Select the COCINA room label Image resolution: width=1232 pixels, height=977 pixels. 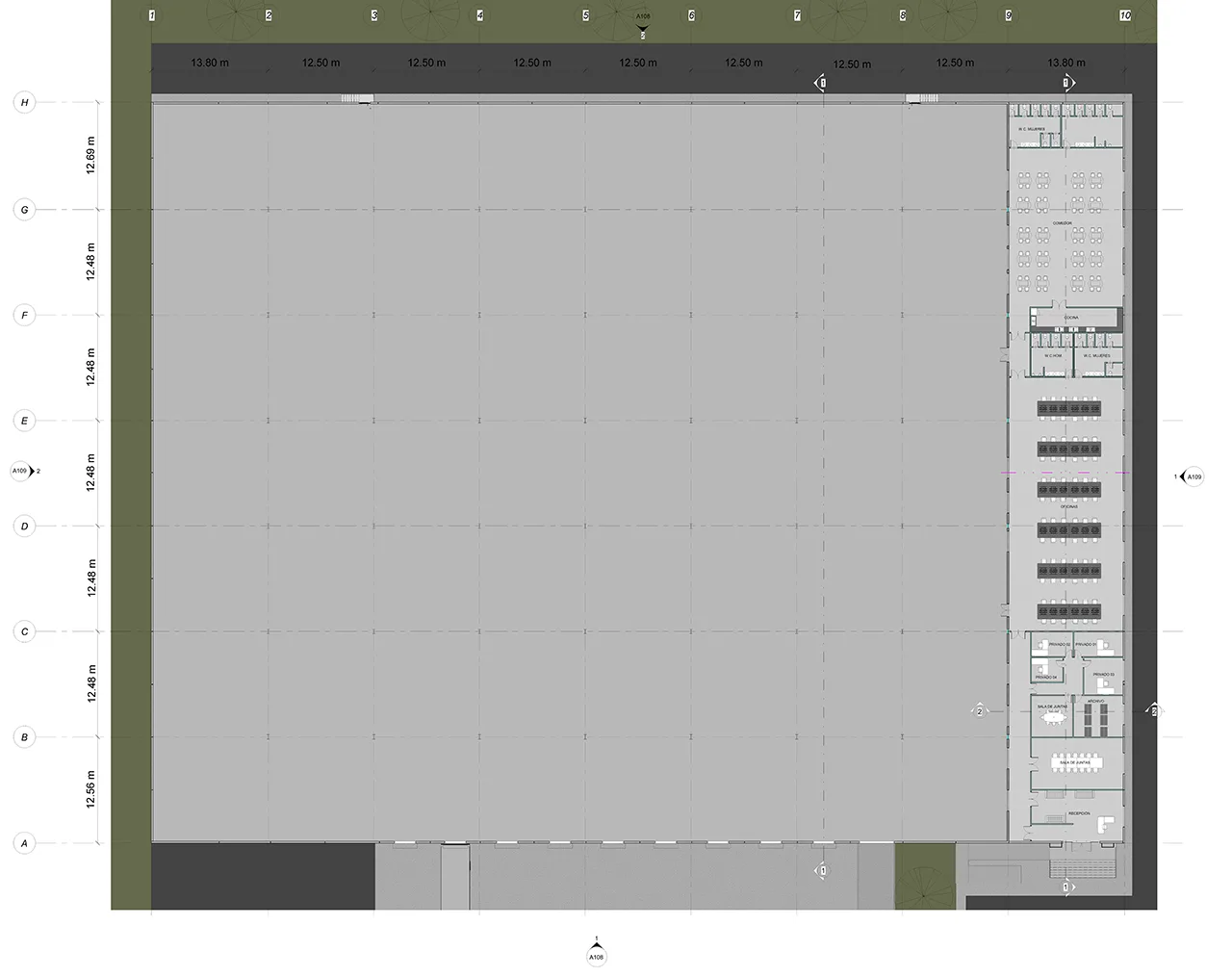[x=1071, y=318]
